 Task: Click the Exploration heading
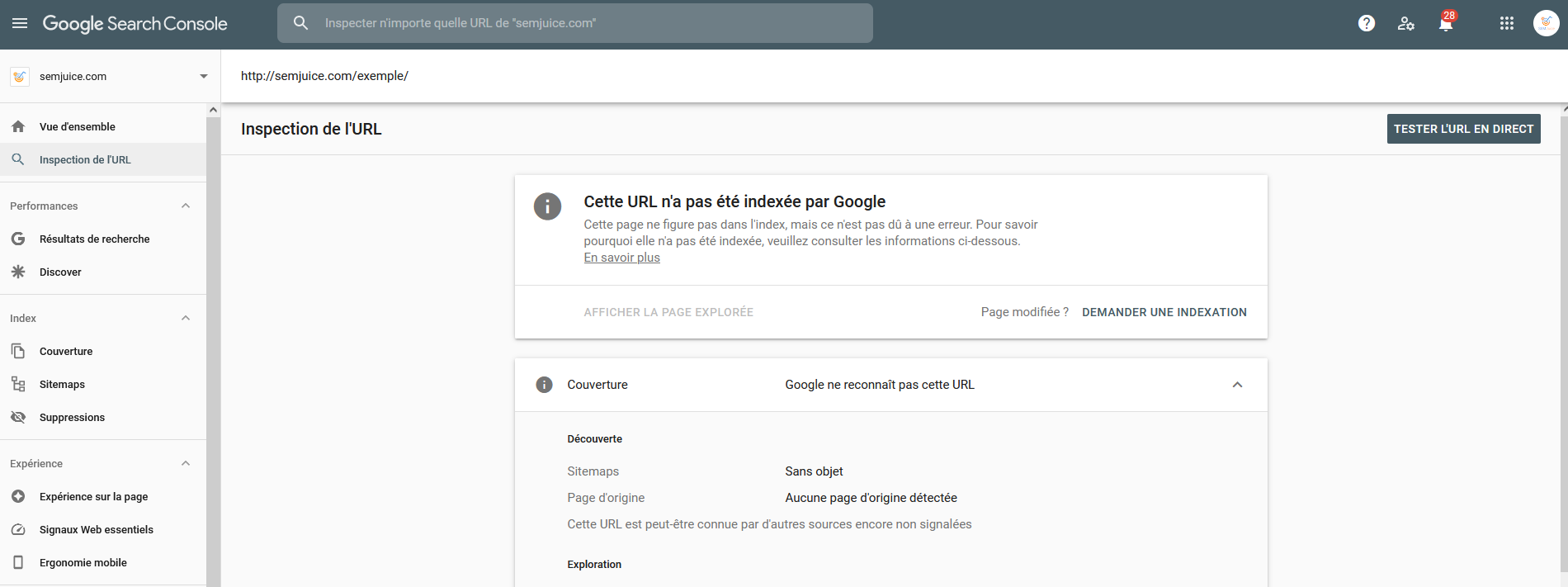(x=594, y=565)
